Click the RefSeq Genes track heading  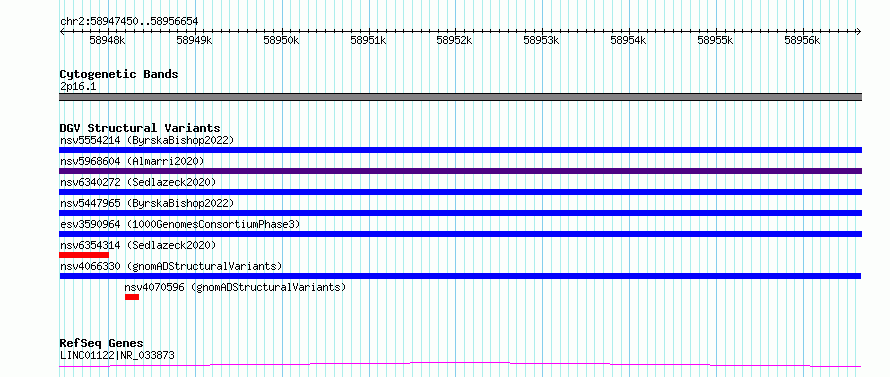click(x=101, y=344)
